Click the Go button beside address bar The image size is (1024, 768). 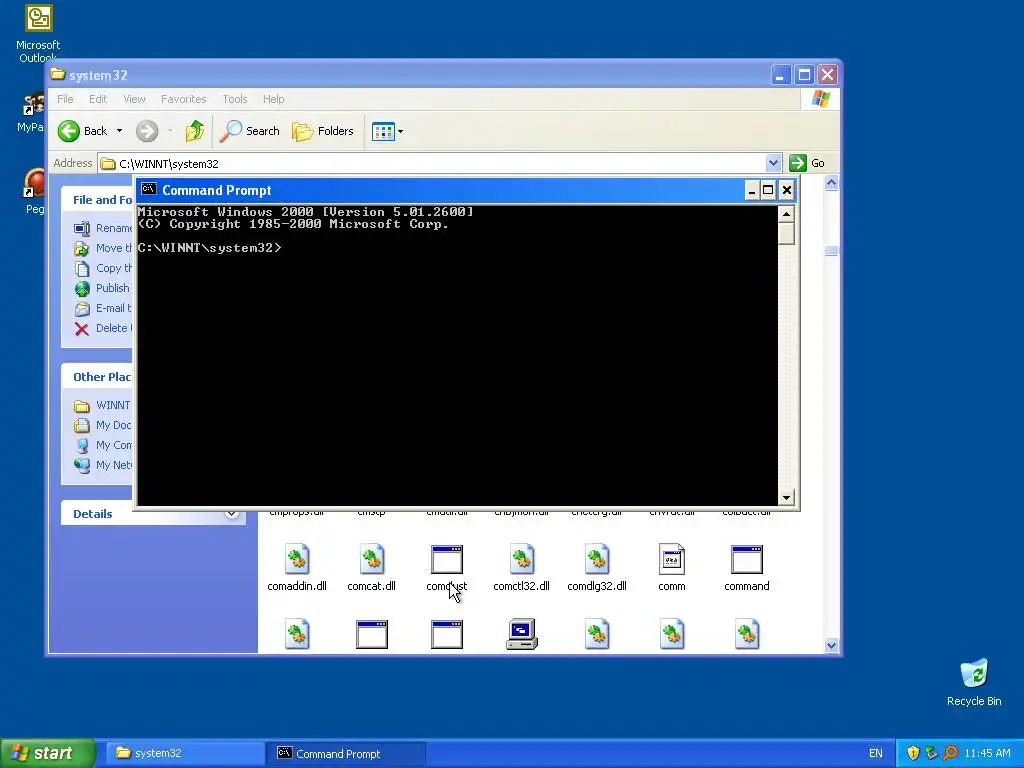(x=807, y=163)
